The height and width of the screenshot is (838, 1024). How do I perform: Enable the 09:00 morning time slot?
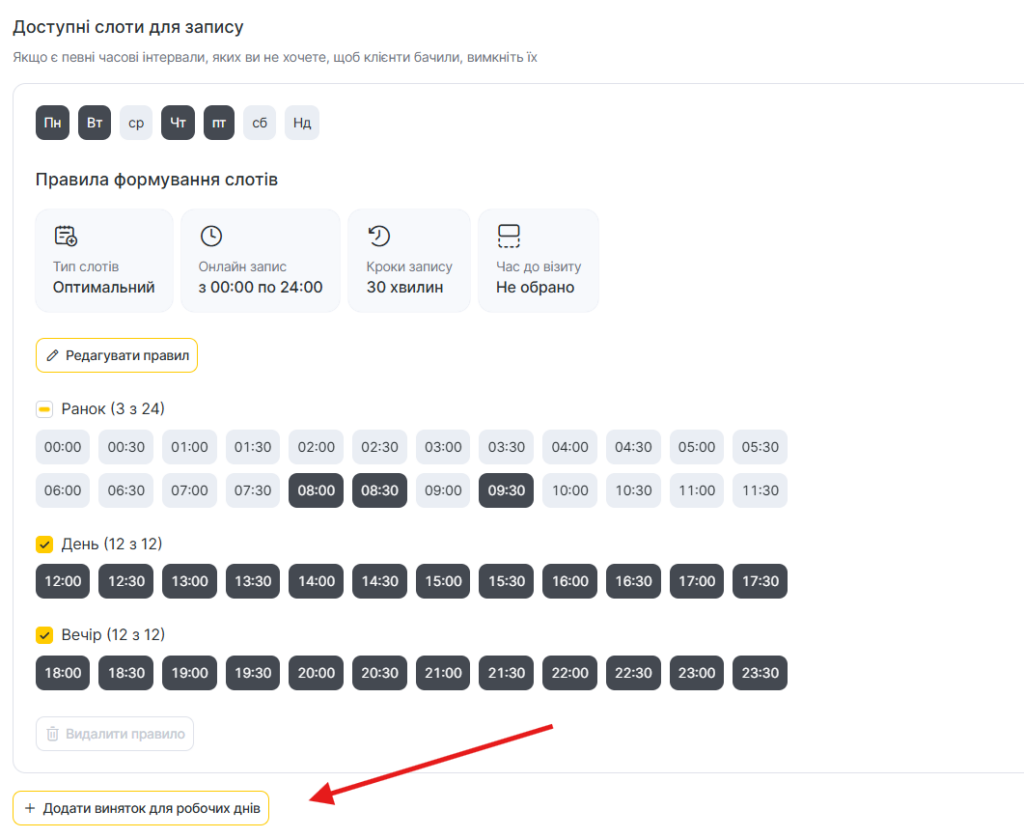443,490
